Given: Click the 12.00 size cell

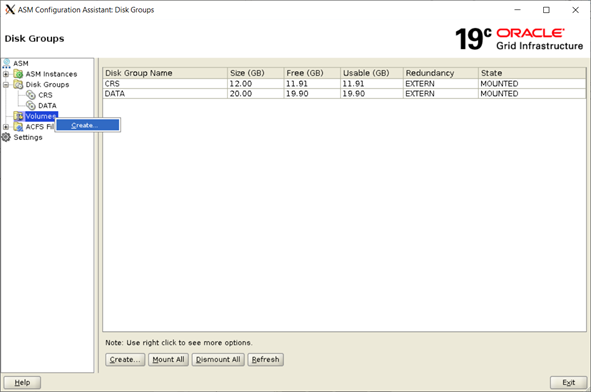Looking at the screenshot, I should click(x=256, y=83).
